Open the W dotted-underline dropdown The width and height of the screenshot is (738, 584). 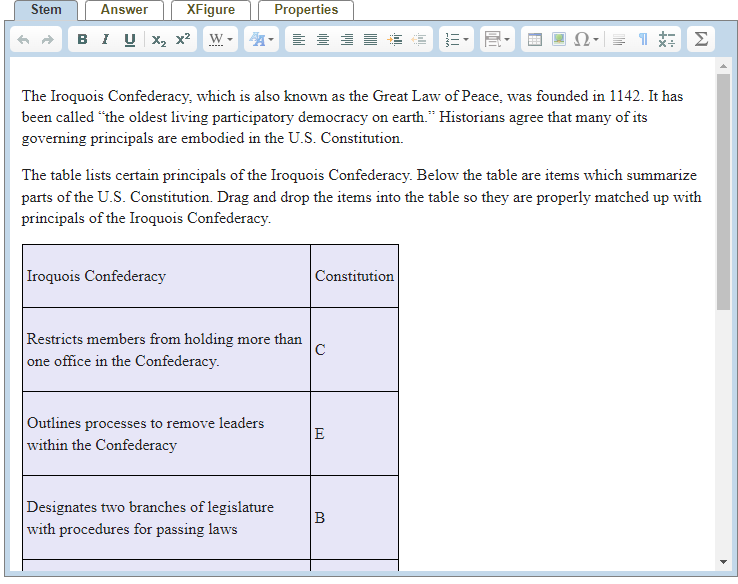(x=220, y=40)
